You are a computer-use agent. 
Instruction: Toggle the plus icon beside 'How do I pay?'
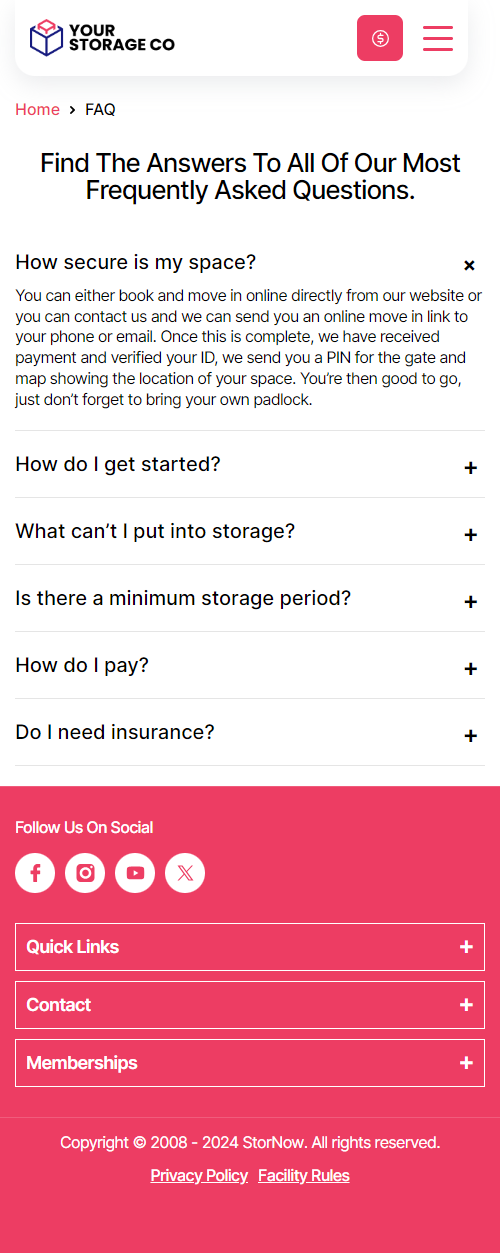pyautogui.click(x=471, y=669)
